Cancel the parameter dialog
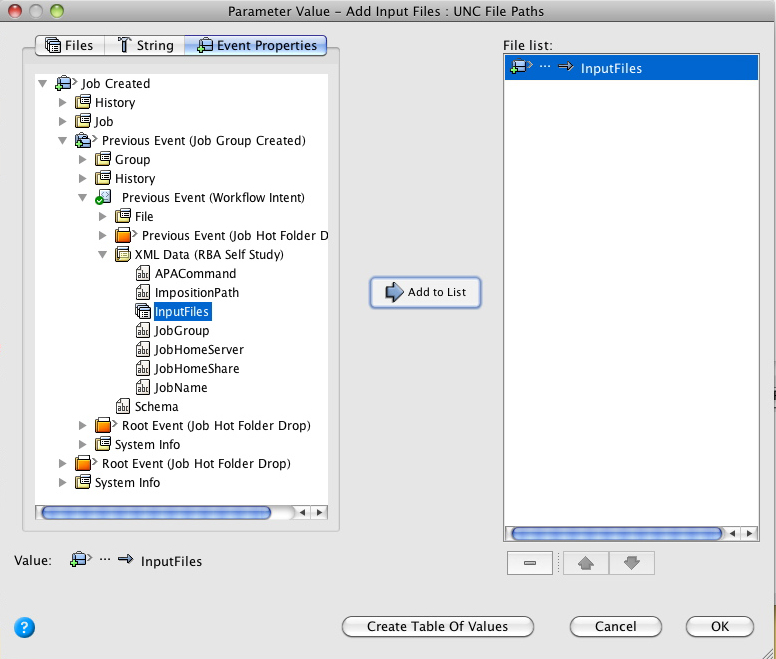Image resolution: width=776 pixels, height=659 pixels. [x=616, y=626]
